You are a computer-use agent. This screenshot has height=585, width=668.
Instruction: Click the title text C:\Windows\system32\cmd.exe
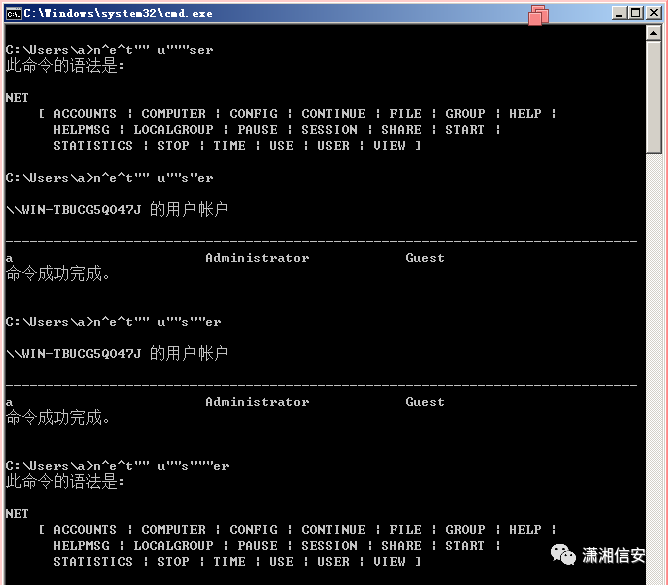click(x=118, y=14)
